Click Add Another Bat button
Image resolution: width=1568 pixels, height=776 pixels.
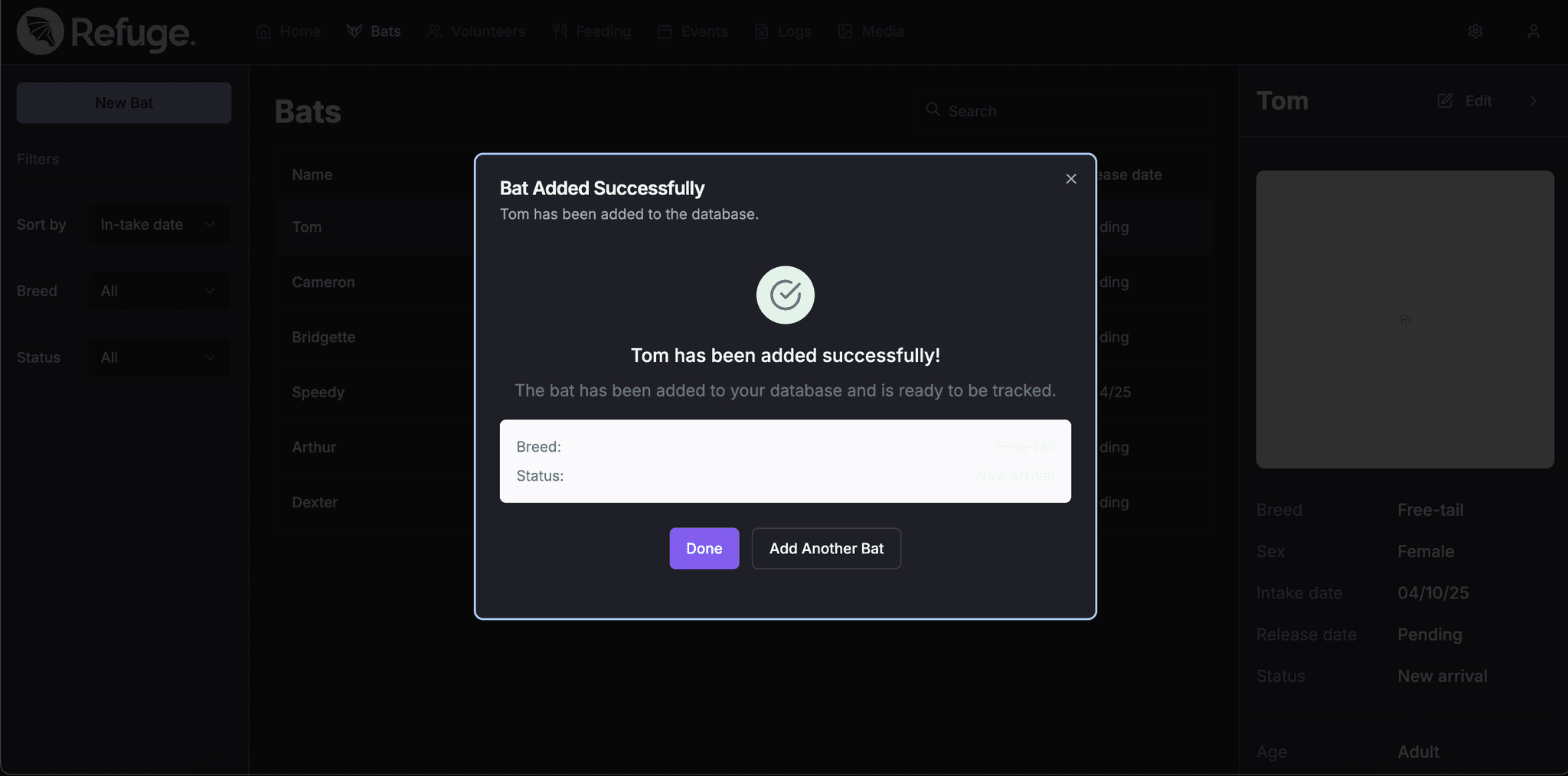click(826, 548)
